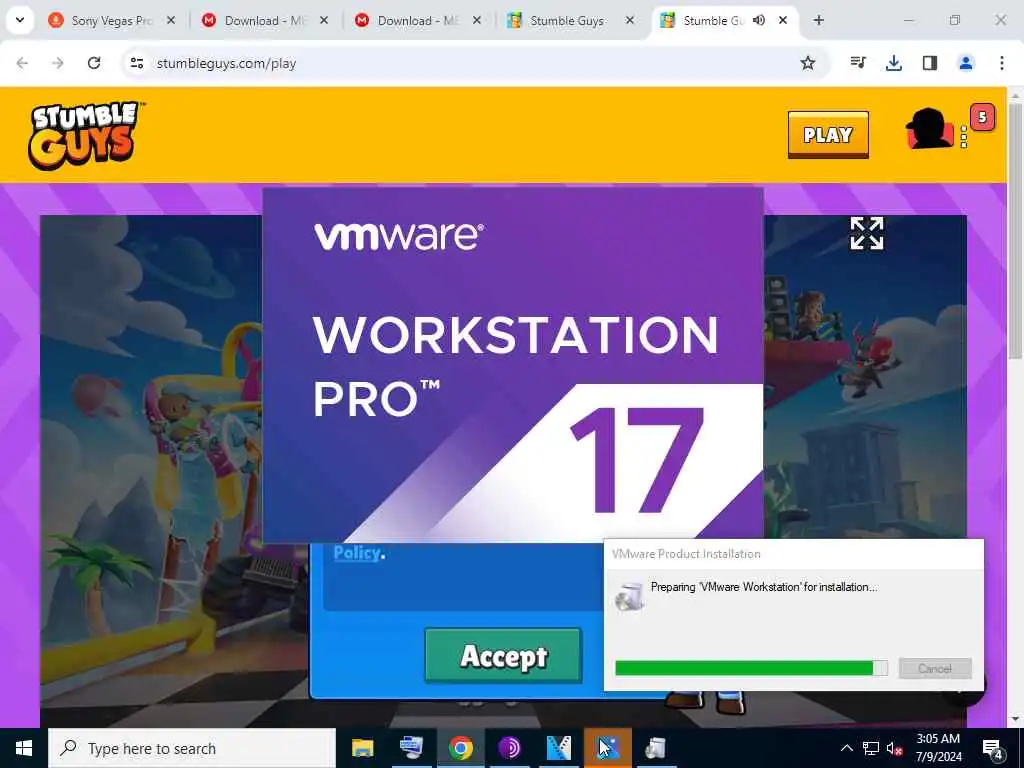This screenshot has height=768, width=1024.
Task: Click the VMware installation progress bar
Action: (x=751, y=668)
